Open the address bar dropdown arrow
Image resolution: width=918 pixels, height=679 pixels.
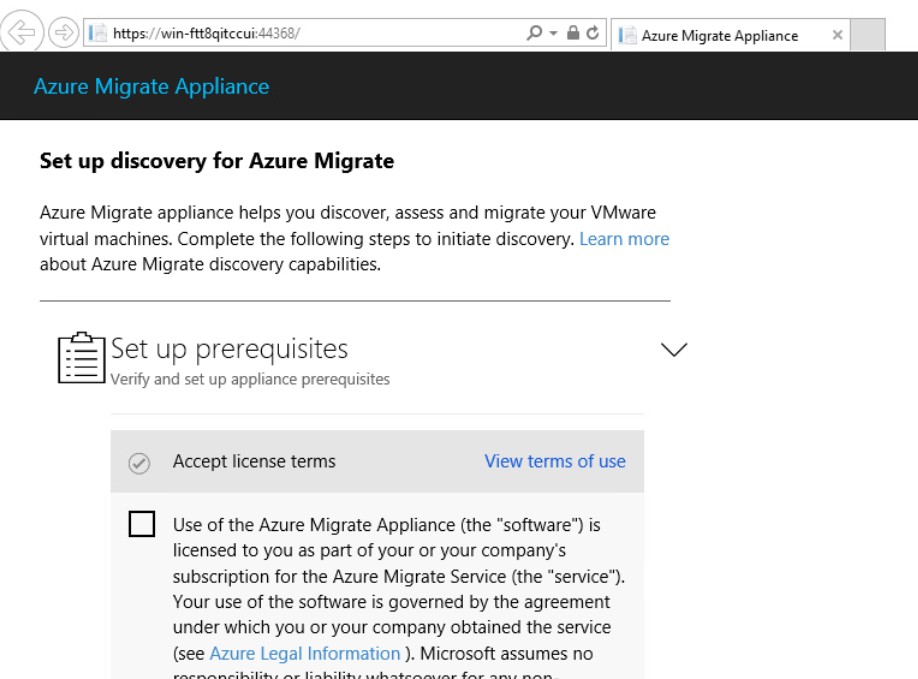point(553,33)
